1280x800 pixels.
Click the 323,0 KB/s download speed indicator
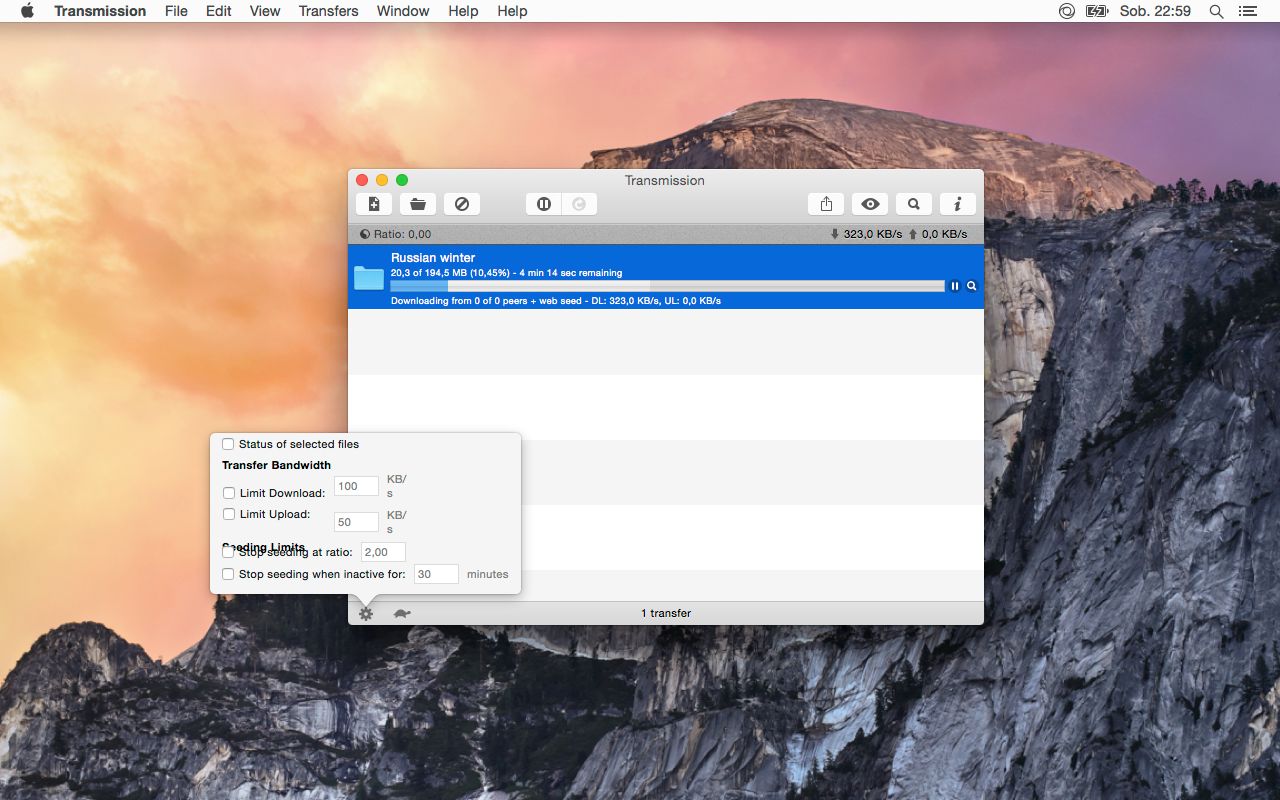click(866, 234)
